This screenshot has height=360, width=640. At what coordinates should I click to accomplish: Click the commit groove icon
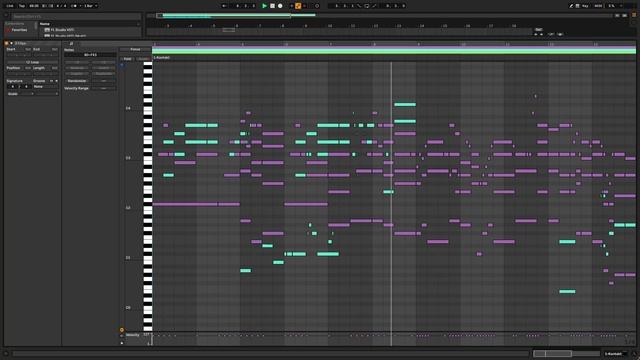point(56,81)
